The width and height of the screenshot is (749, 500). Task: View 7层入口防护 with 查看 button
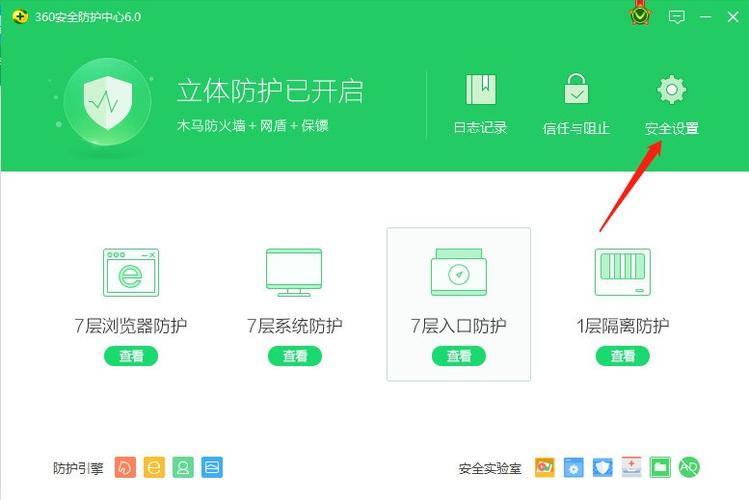[x=459, y=356]
